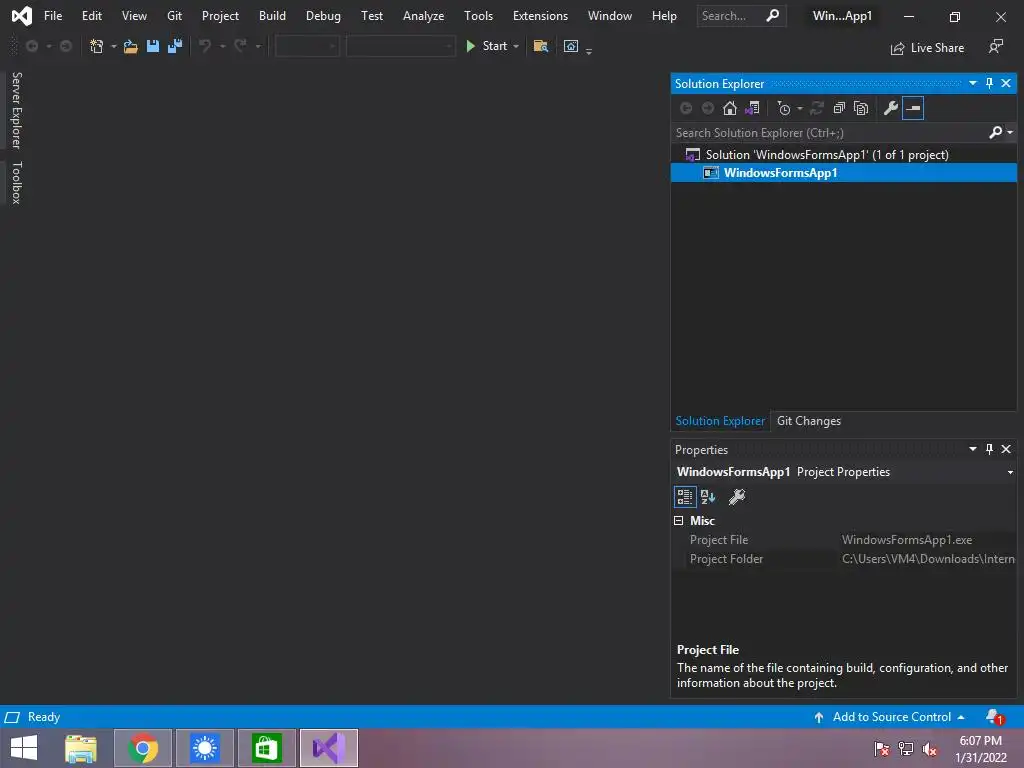Screen dimensions: 1024x768
Task: Click the Pending Changes Filter clock icon
Action: point(784,108)
